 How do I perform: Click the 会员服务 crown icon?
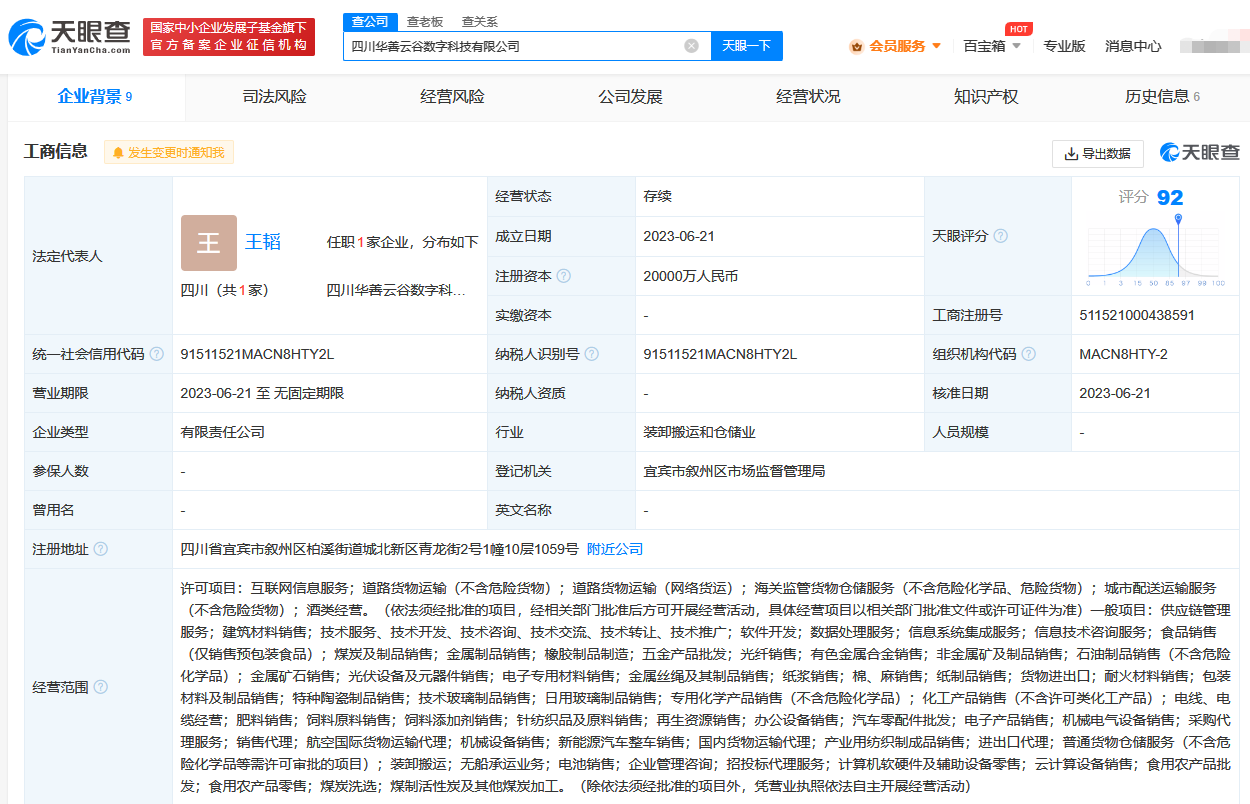coord(856,46)
